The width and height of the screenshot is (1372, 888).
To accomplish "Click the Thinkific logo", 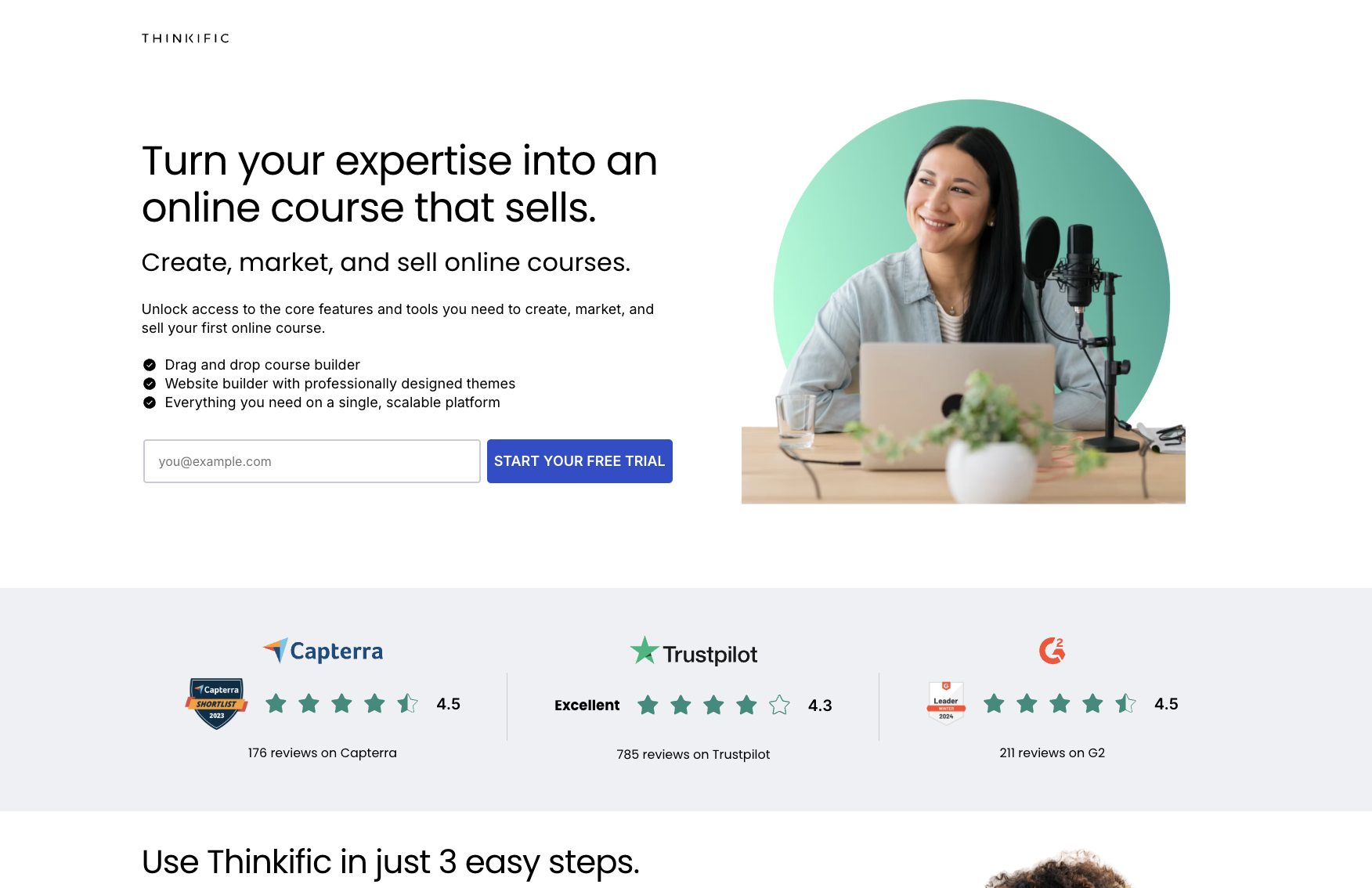I will pyautogui.click(x=186, y=38).
